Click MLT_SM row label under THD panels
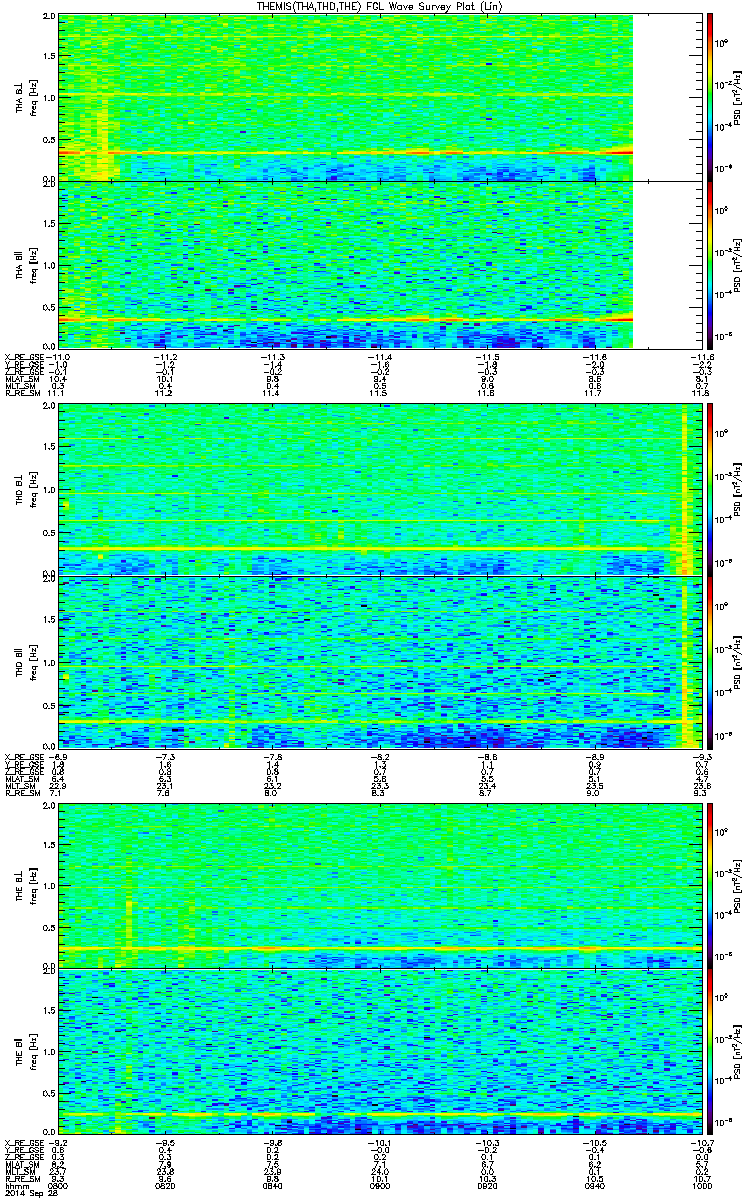 coord(19,785)
